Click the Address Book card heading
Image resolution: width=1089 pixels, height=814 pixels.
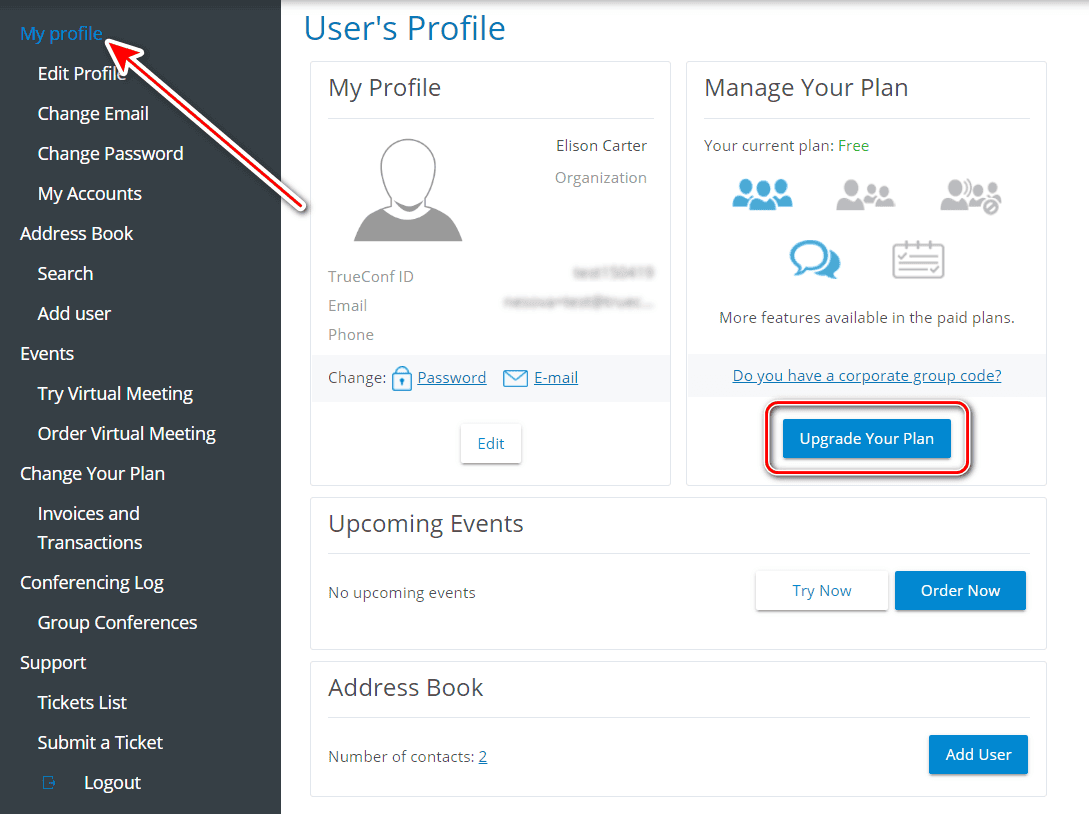[x=406, y=688]
